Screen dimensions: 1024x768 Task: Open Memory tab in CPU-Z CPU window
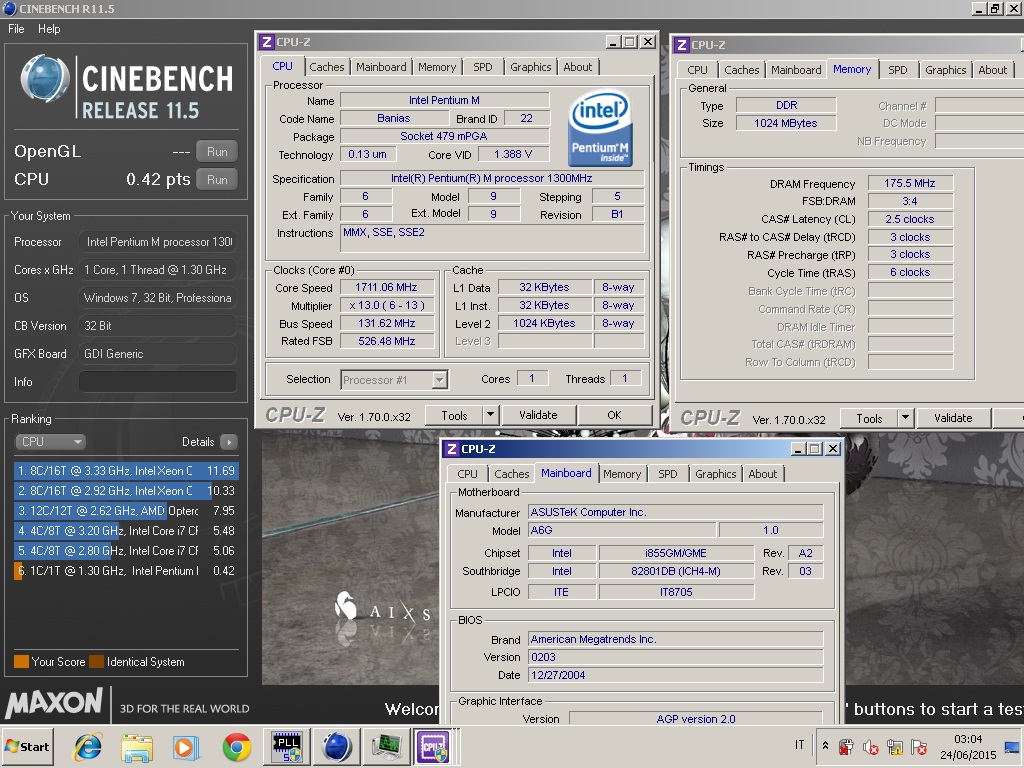[x=437, y=67]
